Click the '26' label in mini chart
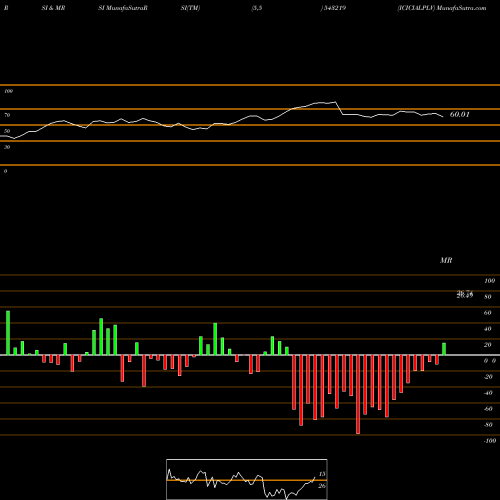This screenshot has width=500, height=500. (x=322, y=486)
